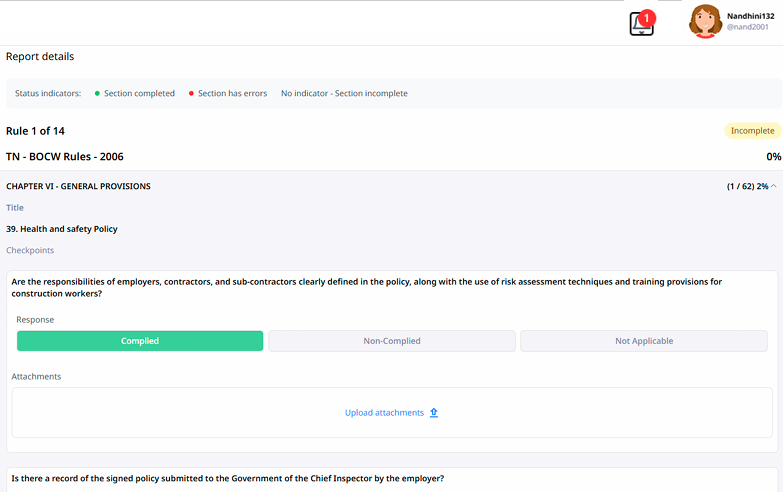Choose the Not Applicable response

point(644,341)
